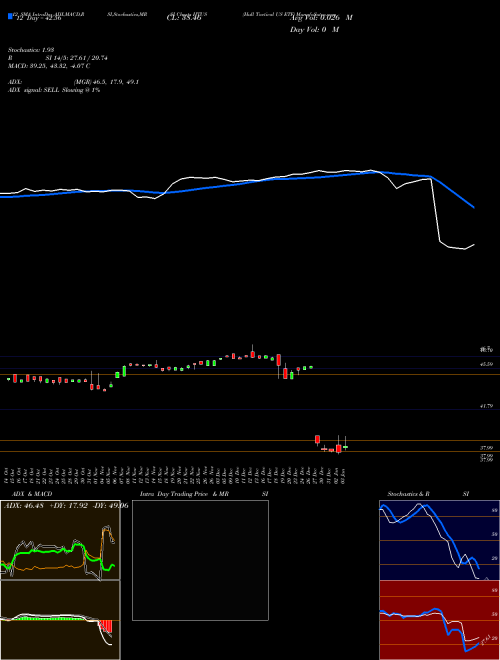Click the 'ADX: 46.48 +DY: 17.92 -DY: 49.06' readout

point(66,506)
